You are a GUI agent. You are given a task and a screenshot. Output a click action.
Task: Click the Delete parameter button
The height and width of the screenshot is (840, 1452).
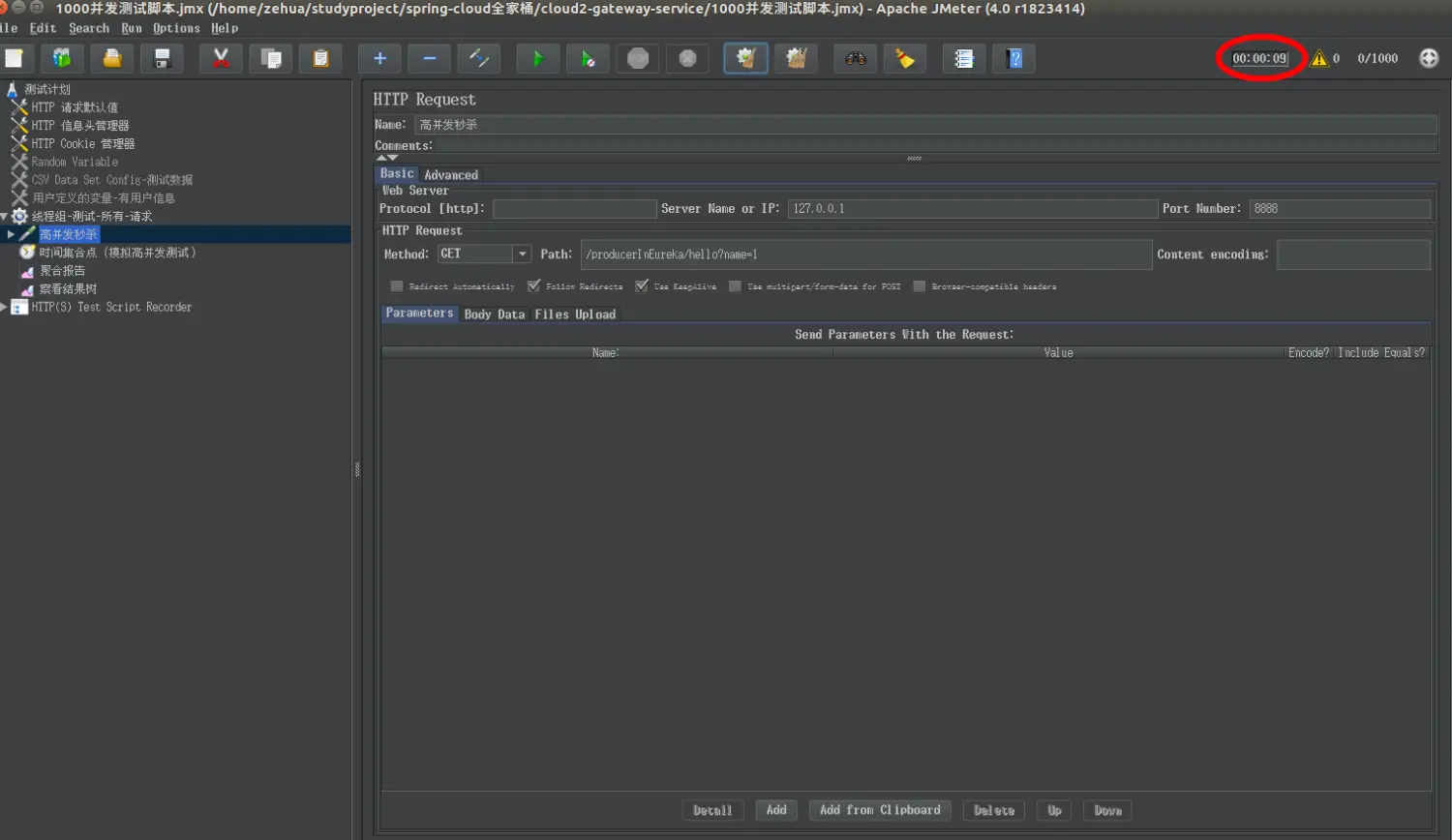[994, 810]
